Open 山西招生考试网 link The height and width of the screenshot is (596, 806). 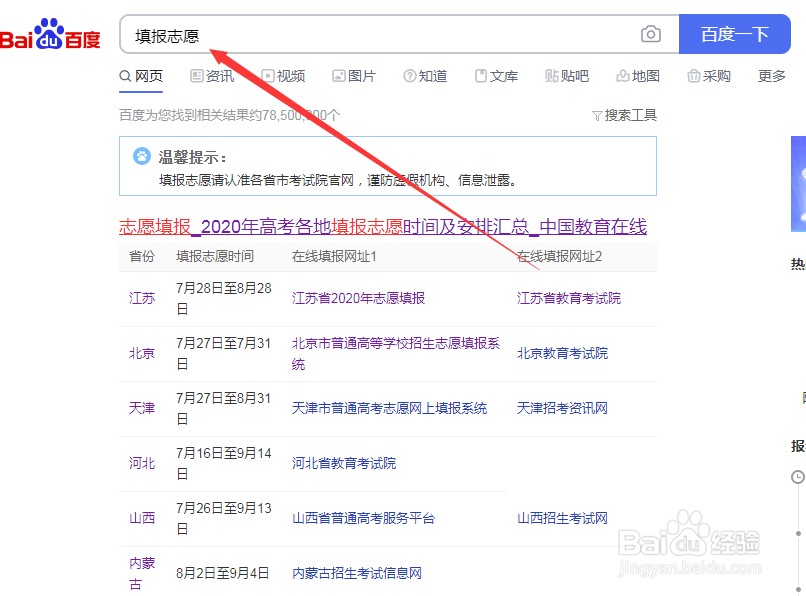click(562, 518)
